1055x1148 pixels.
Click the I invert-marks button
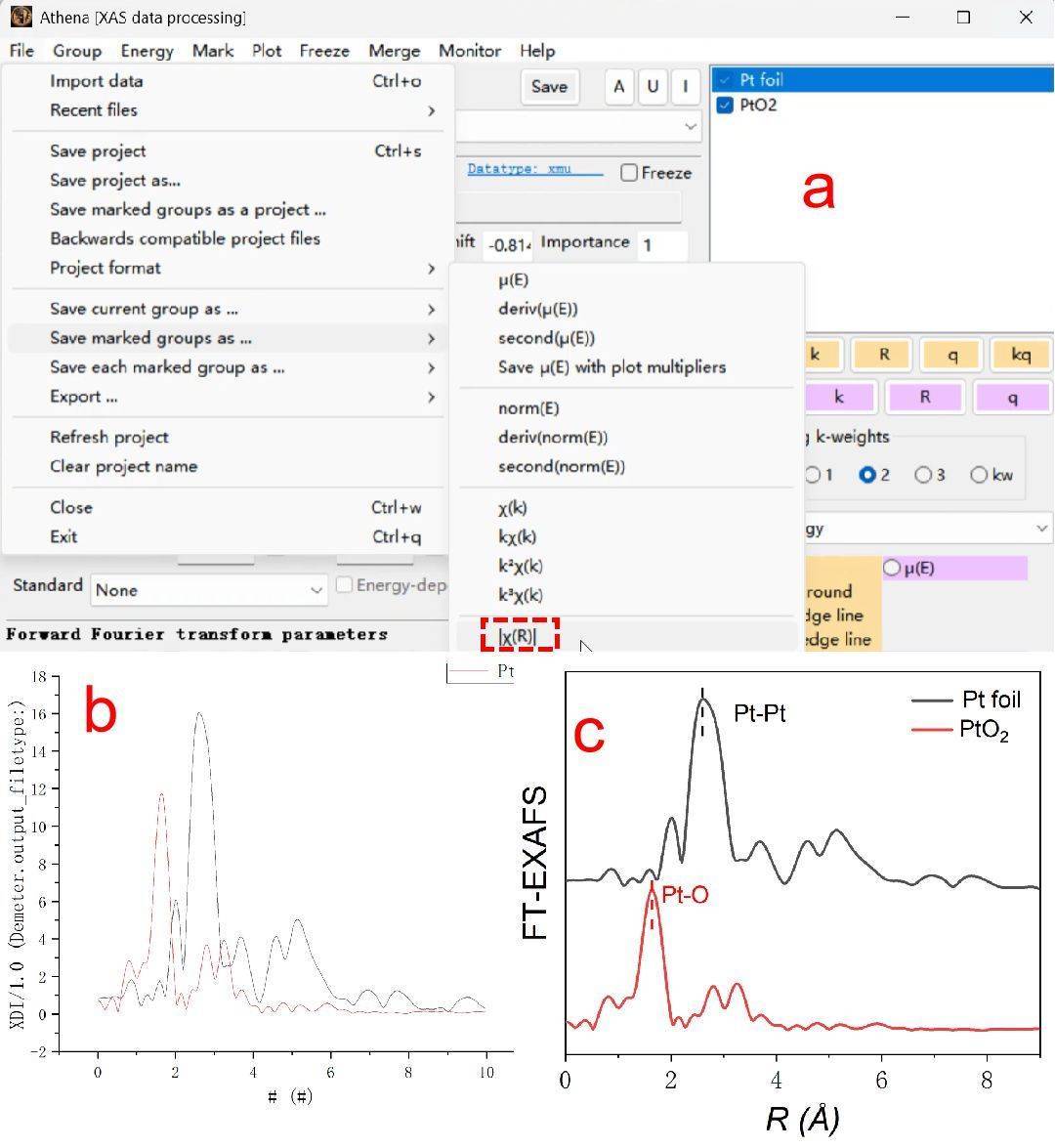point(685,87)
